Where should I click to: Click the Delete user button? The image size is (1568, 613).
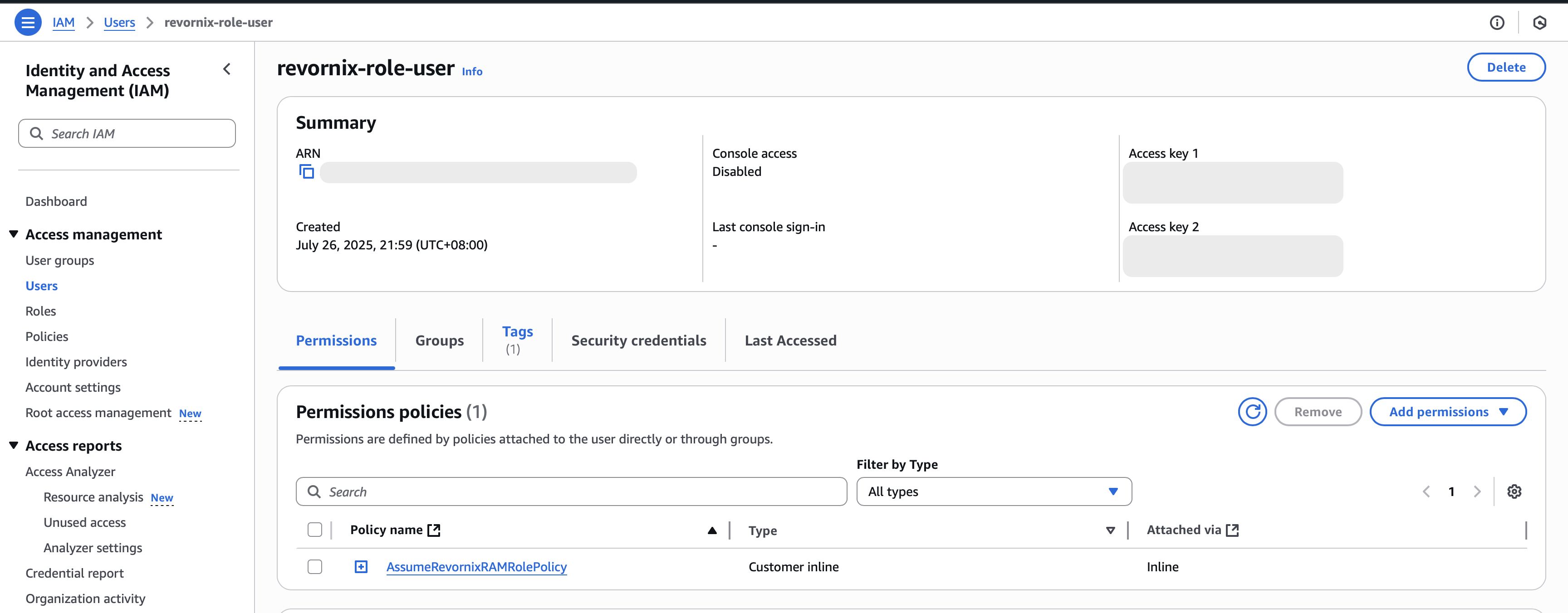(x=1505, y=67)
